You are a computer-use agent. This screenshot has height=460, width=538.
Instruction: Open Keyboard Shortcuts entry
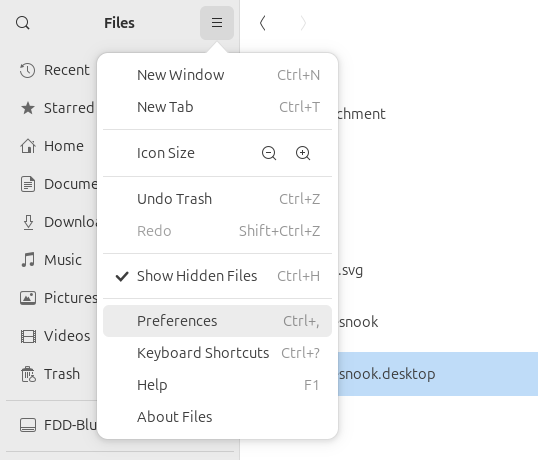coord(218,353)
